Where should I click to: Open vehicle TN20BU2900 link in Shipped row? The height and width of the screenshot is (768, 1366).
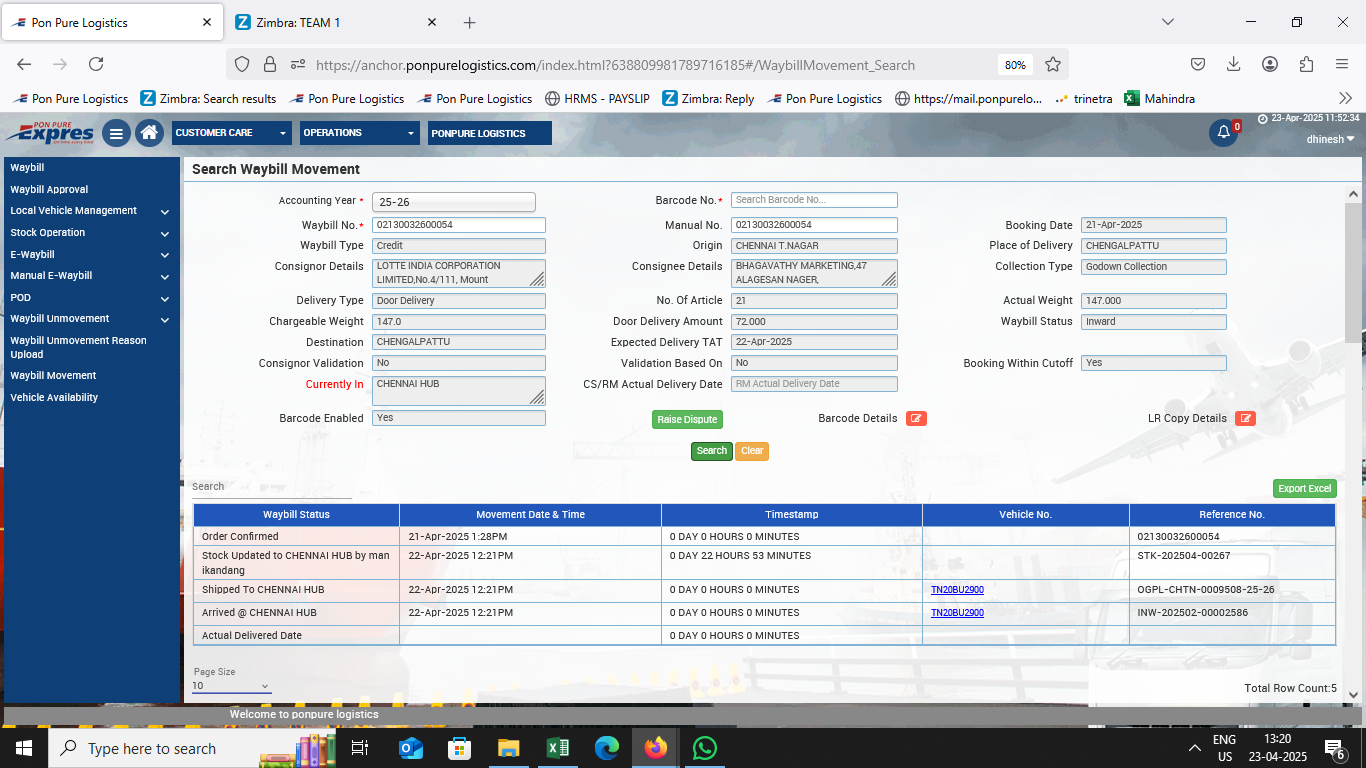pos(957,590)
